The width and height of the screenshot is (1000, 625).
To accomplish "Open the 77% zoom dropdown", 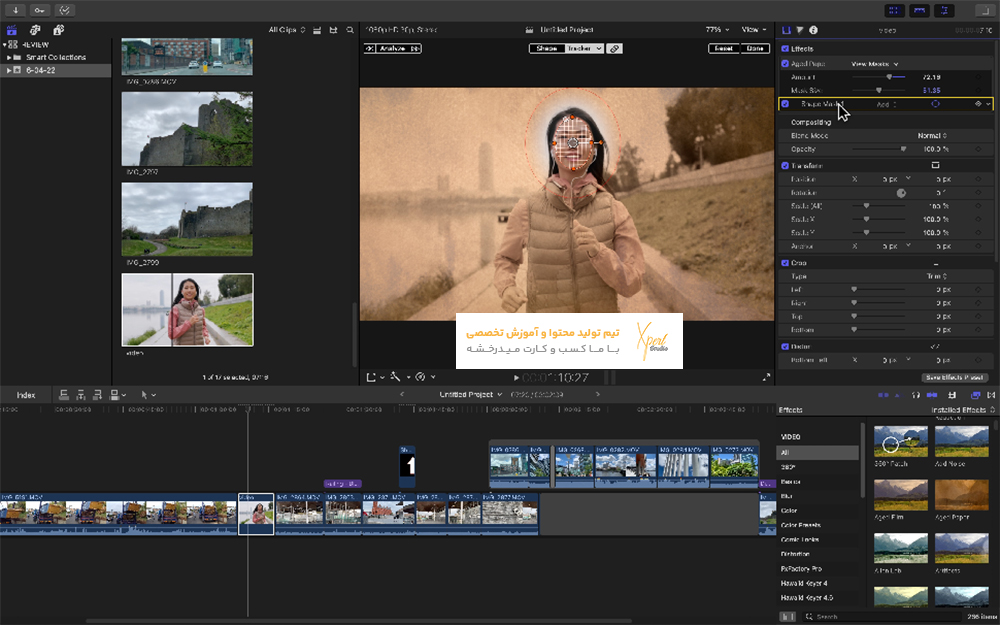I will click(717, 30).
